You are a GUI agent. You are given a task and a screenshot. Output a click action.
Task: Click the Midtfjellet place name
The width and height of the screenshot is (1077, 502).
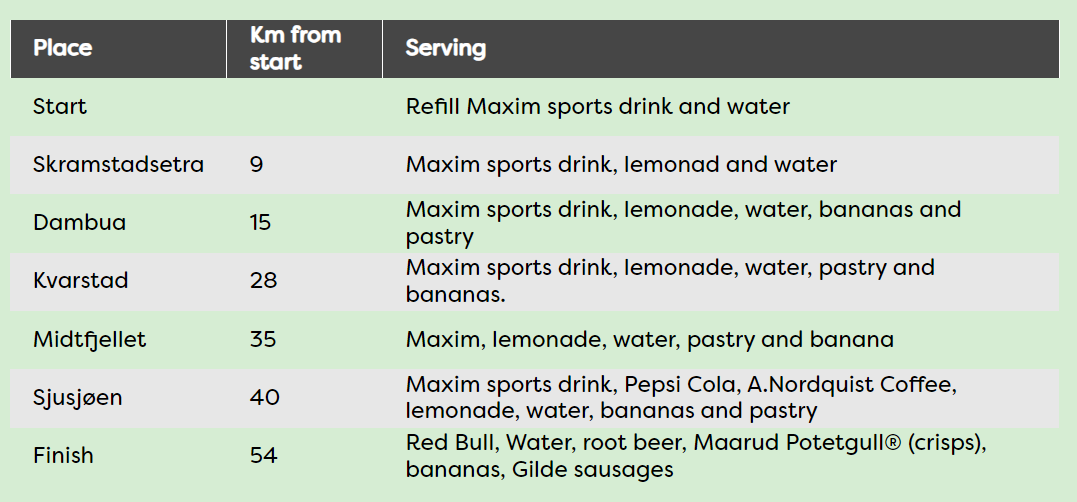pyautogui.click(x=89, y=339)
